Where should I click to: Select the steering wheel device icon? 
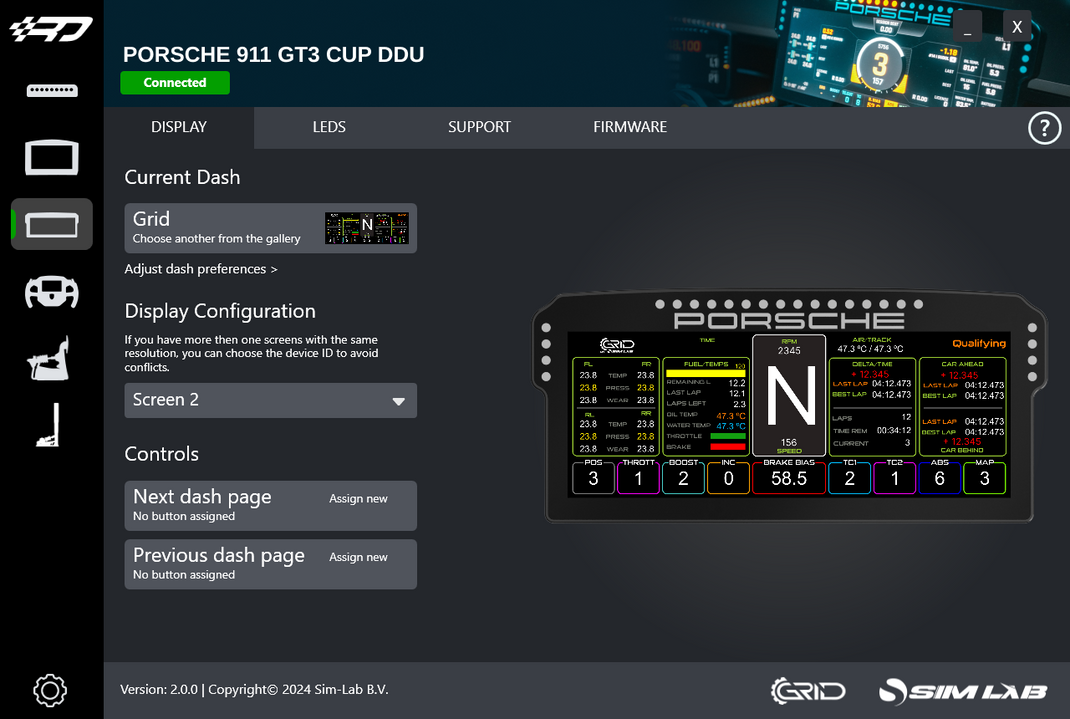pos(51,292)
